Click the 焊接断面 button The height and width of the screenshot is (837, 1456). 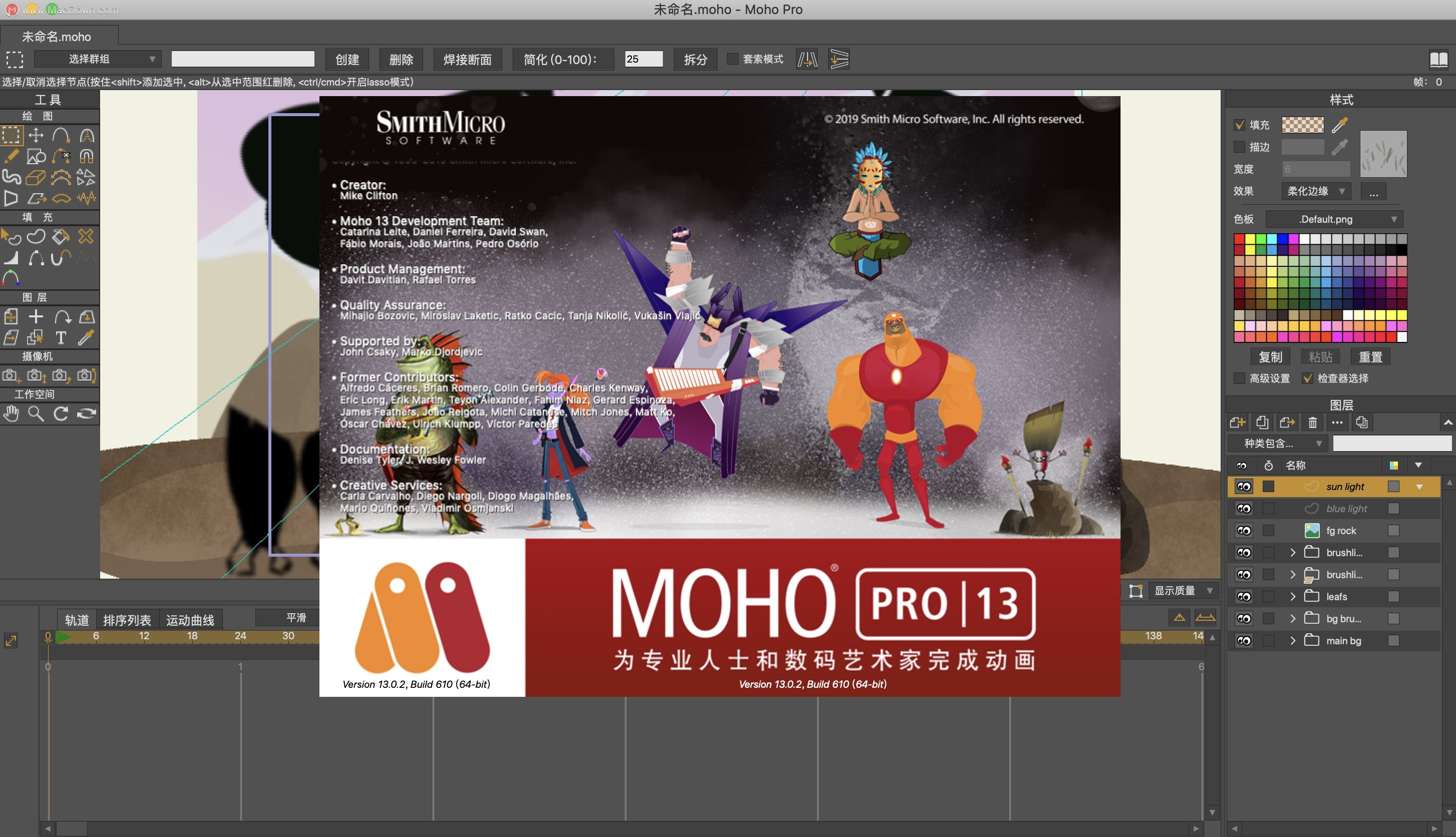[x=467, y=59]
